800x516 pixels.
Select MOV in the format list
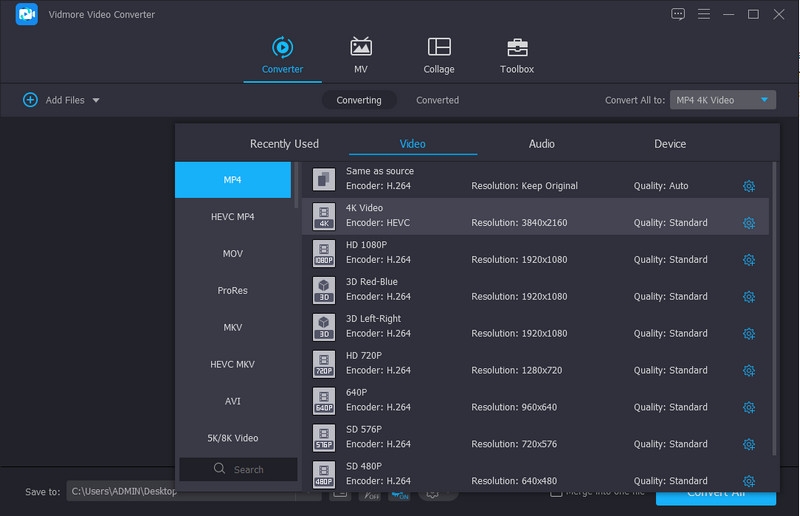tap(233, 254)
